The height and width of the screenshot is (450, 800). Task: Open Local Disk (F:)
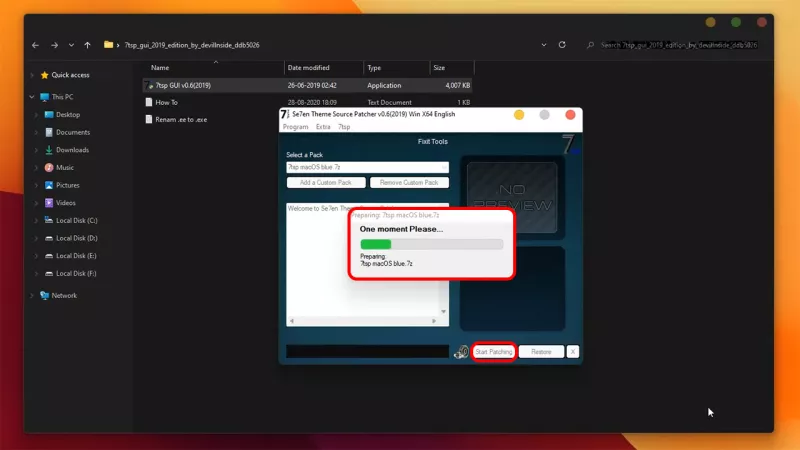pyautogui.click(x=76, y=273)
